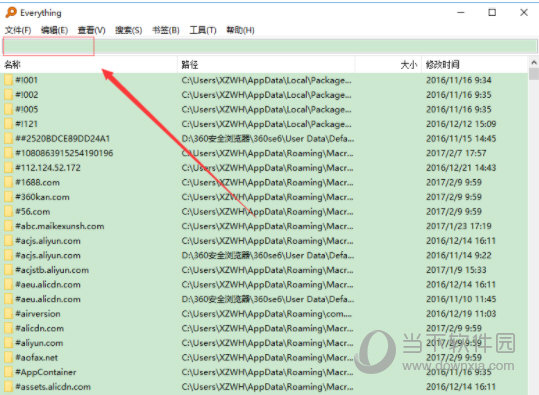539x395 pixels.
Task: Select the folder icon of ##2520BDCE89DD24A1
Action: tap(9, 139)
